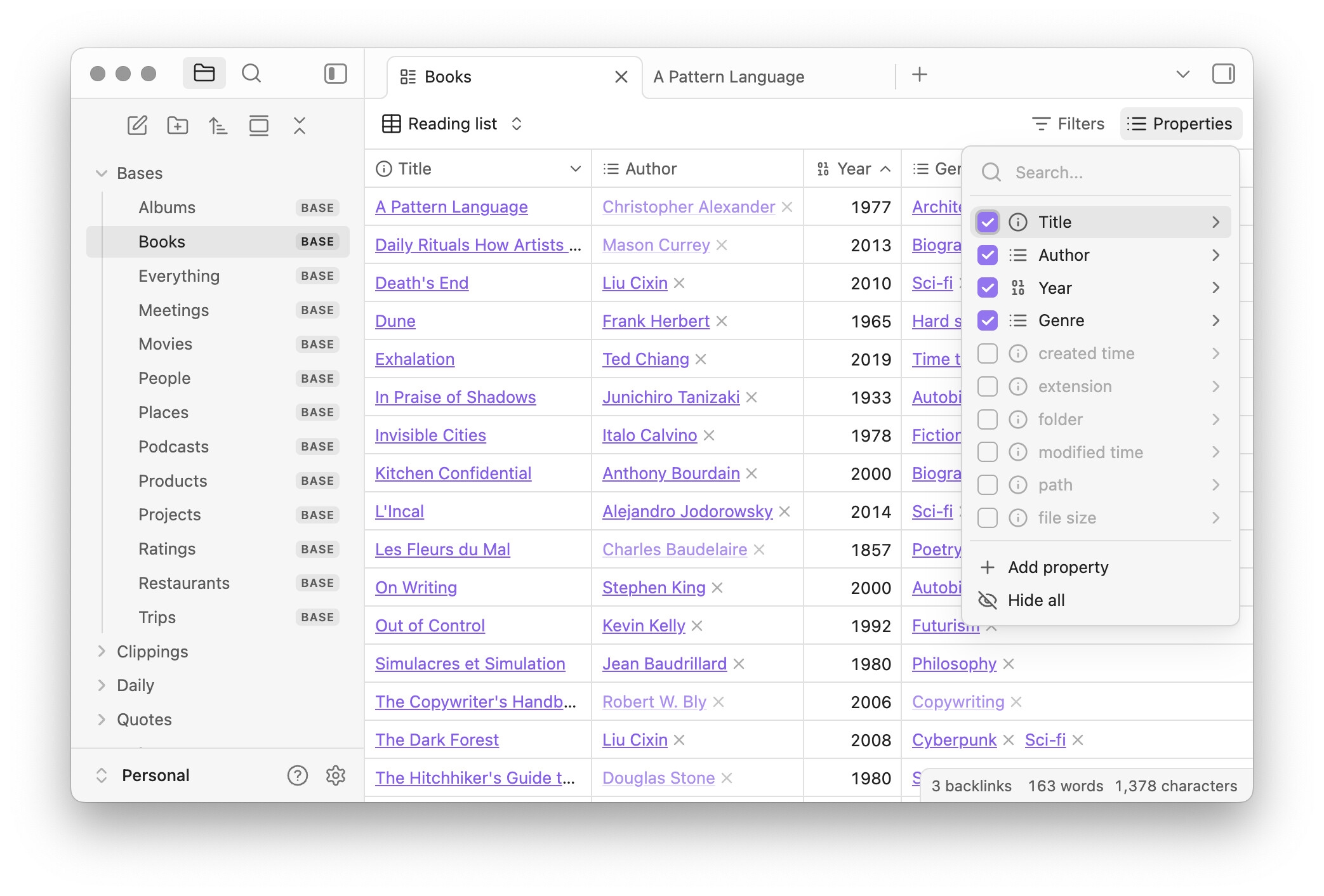Click the new folder icon in sidebar
Image resolution: width=1324 pixels, height=896 pixels.
click(x=178, y=126)
